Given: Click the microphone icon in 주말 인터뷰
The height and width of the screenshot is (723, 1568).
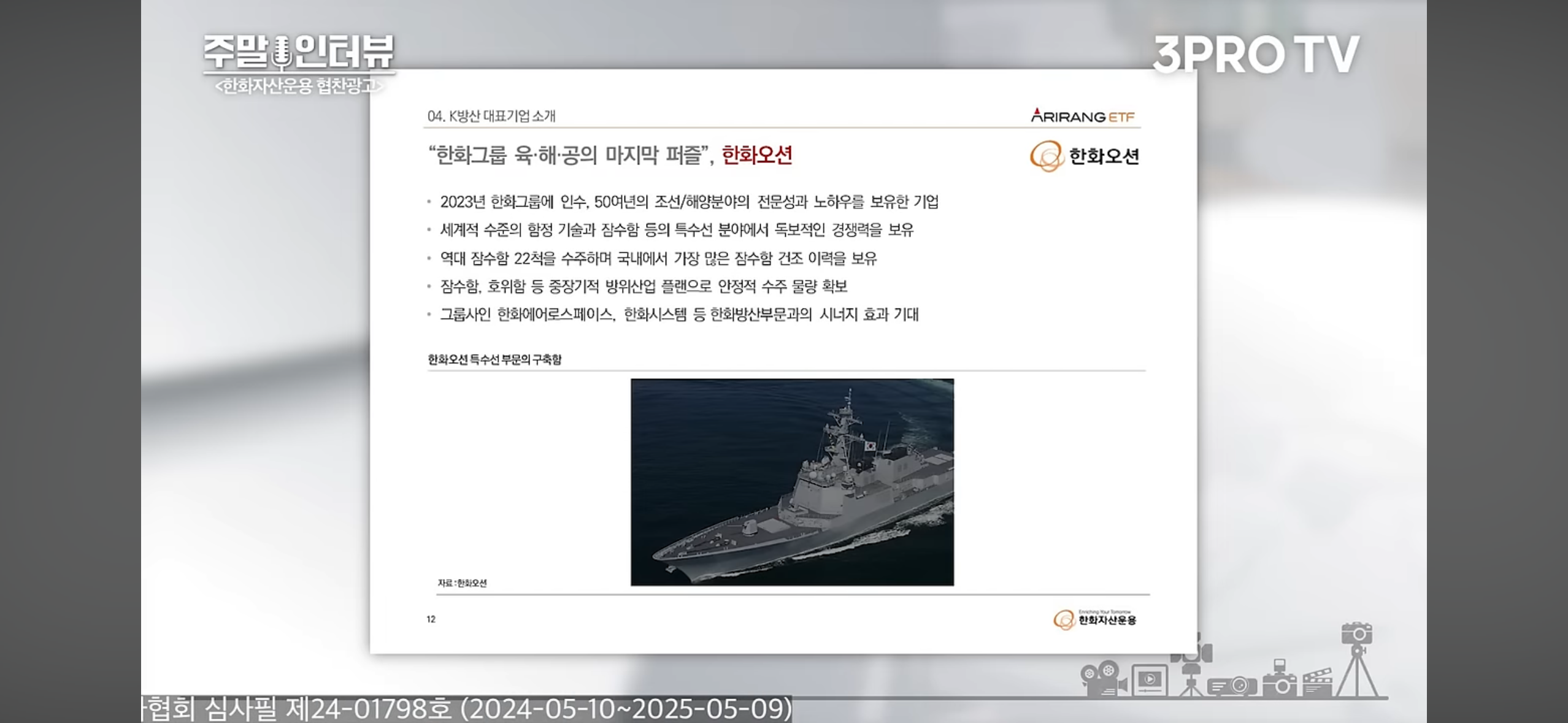Looking at the screenshot, I should pyautogui.click(x=282, y=52).
